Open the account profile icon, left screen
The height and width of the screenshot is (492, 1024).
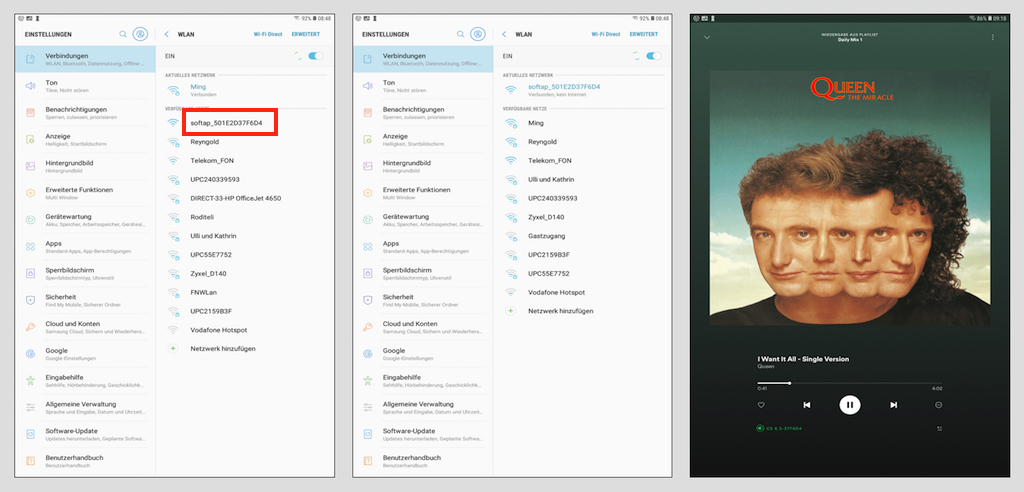pyautogui.click(x=140, y=34)
